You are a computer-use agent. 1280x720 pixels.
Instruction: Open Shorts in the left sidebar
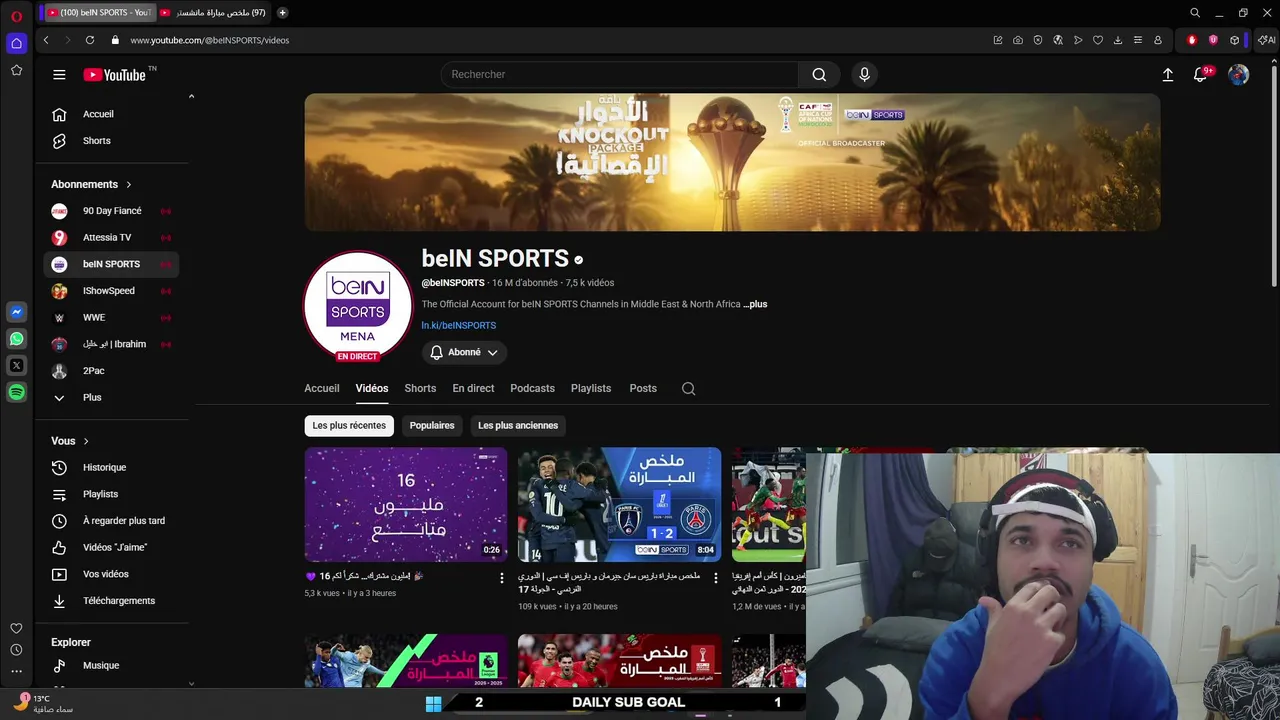pos(112,141)
